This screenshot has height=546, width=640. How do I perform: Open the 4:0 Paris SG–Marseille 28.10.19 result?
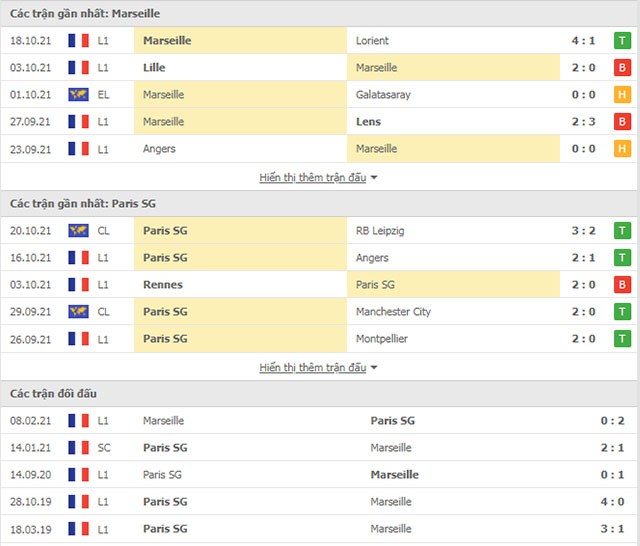pyautogui.click(x=319, y=502)
